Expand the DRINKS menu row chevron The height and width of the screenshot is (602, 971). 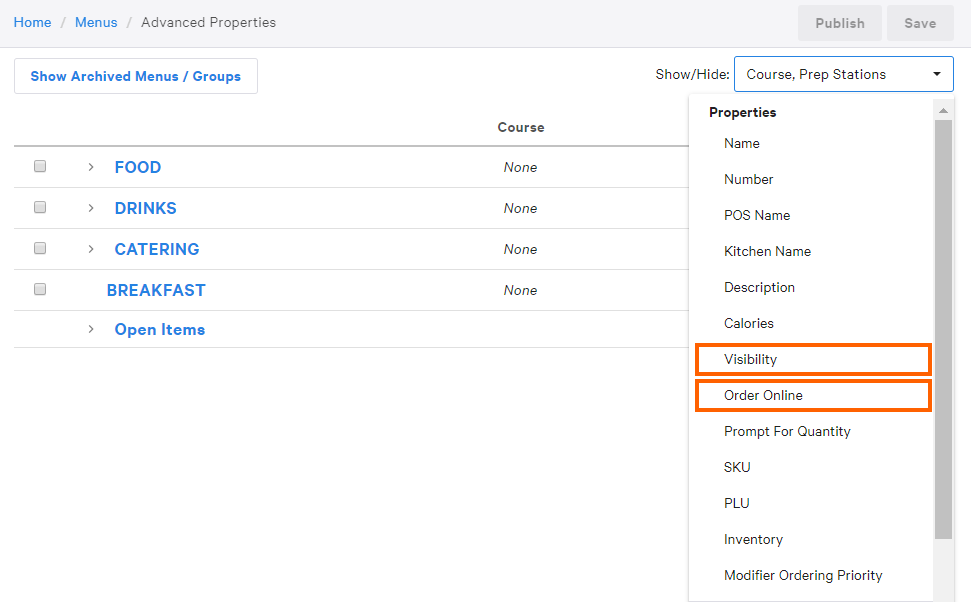[91, 208]
